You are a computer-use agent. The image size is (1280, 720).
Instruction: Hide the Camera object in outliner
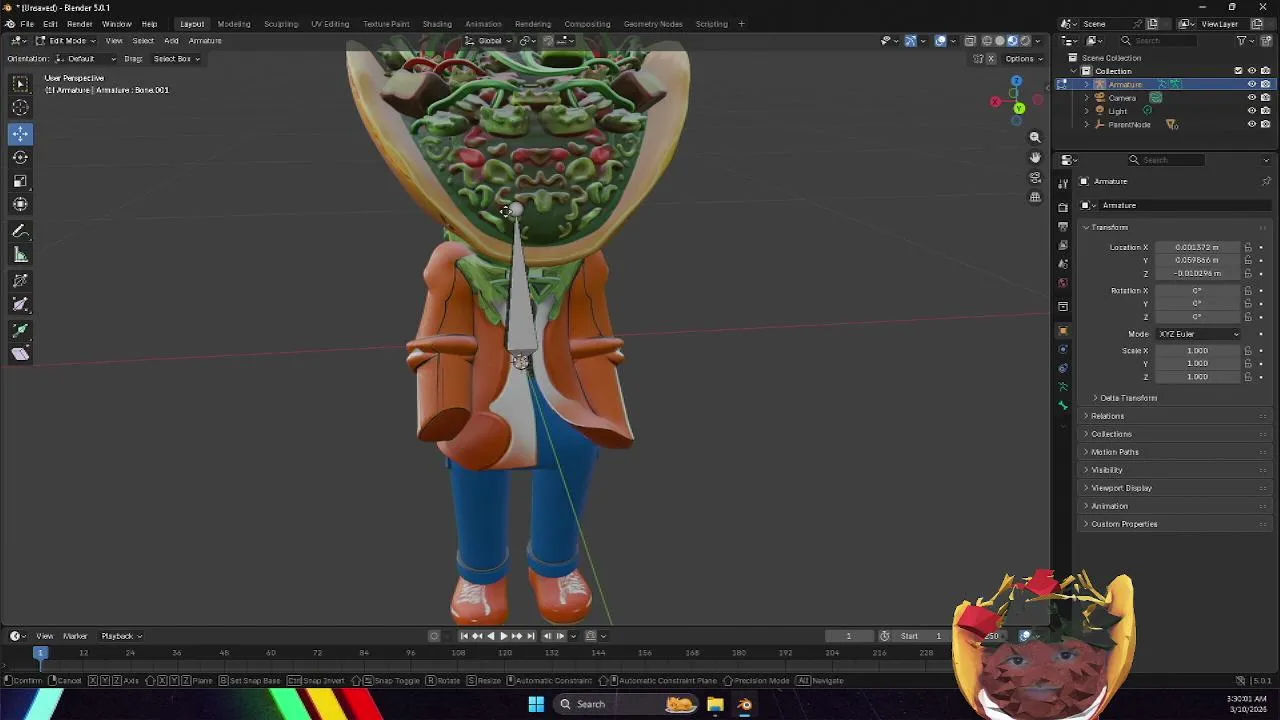[1251, 98]
